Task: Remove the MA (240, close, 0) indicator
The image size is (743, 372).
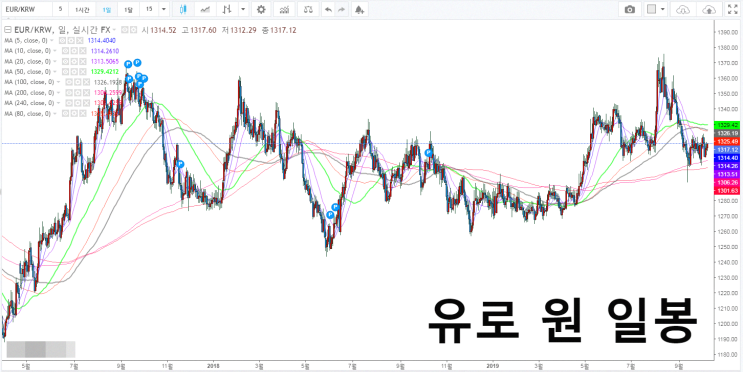Action: click(x=86, y=103)
